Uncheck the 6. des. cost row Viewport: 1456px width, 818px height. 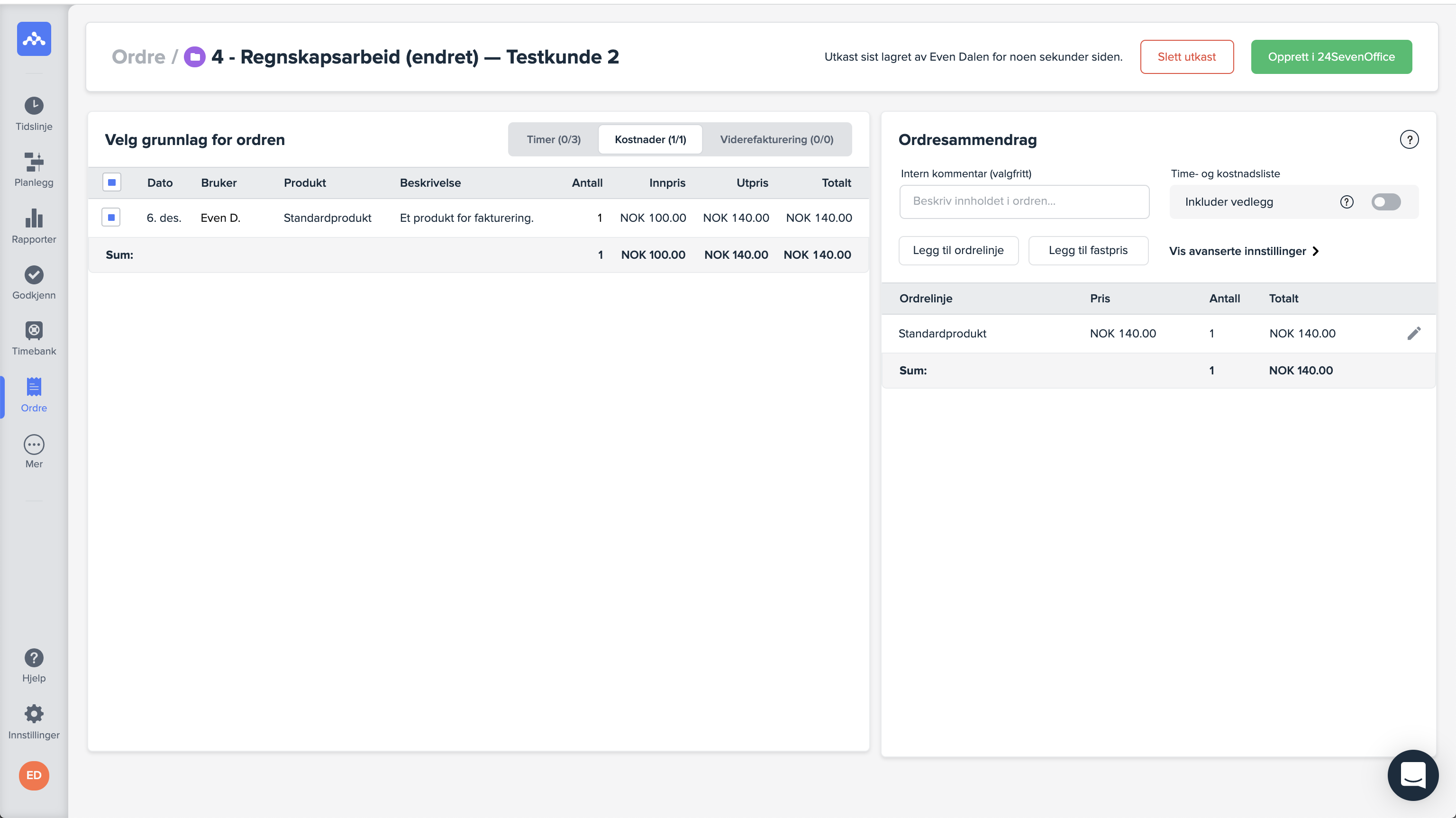tap(111, 218)
